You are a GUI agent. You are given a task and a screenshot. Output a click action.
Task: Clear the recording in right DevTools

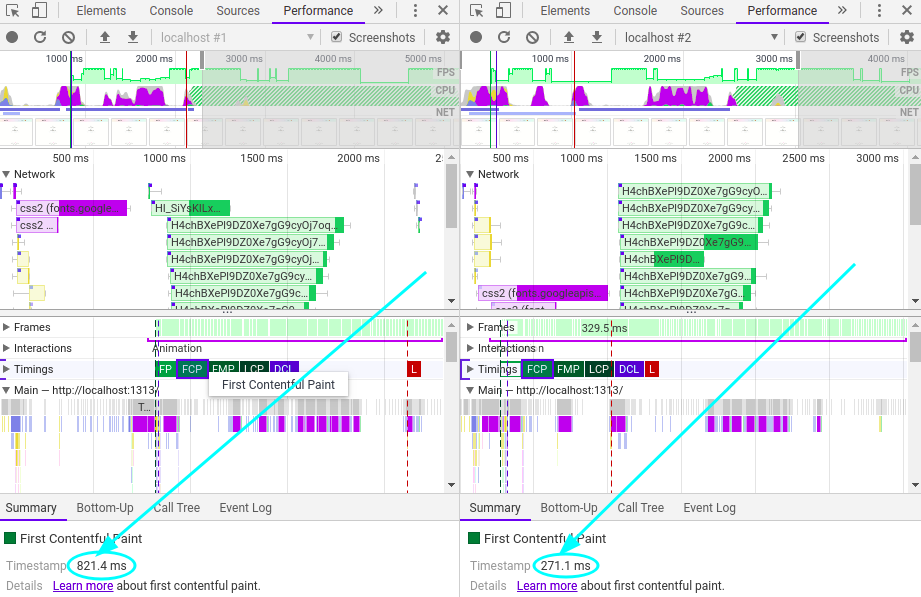click(532, 38)
